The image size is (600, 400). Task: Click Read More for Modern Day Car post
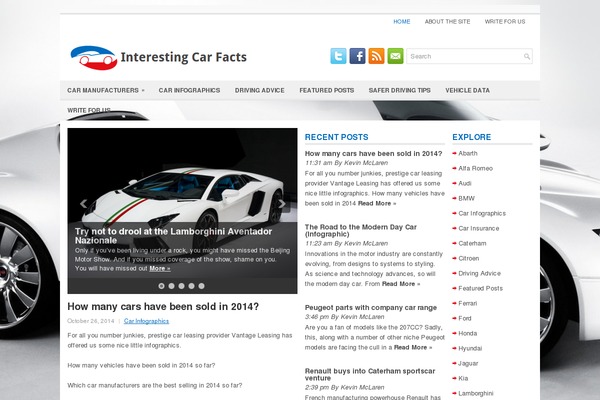point(401,284)
